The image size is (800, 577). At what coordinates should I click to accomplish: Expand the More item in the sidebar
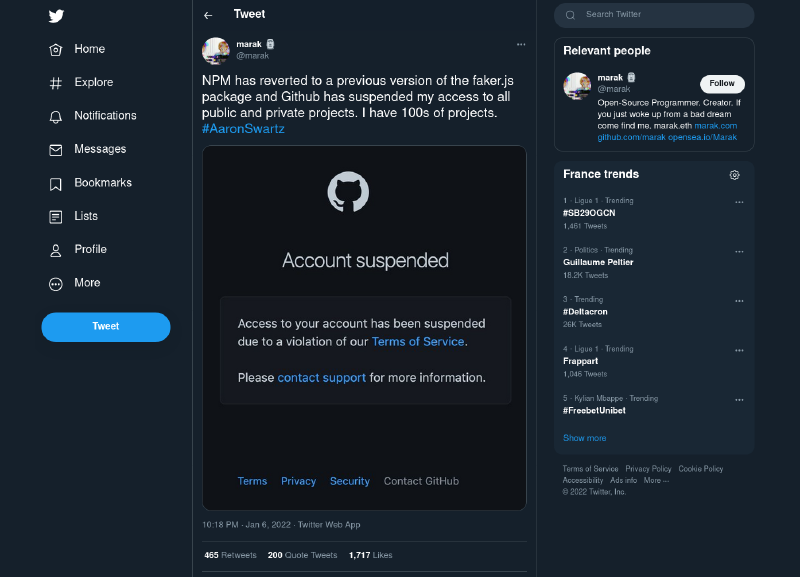[x=87, y=283]
